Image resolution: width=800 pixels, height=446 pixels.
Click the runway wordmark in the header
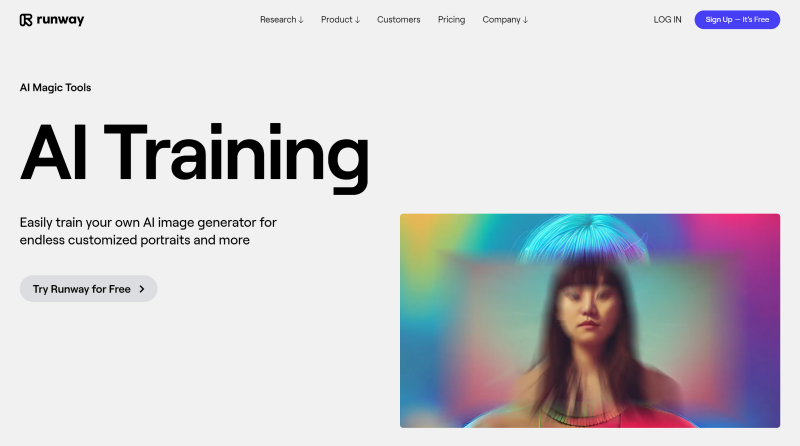tap(60, 20)
